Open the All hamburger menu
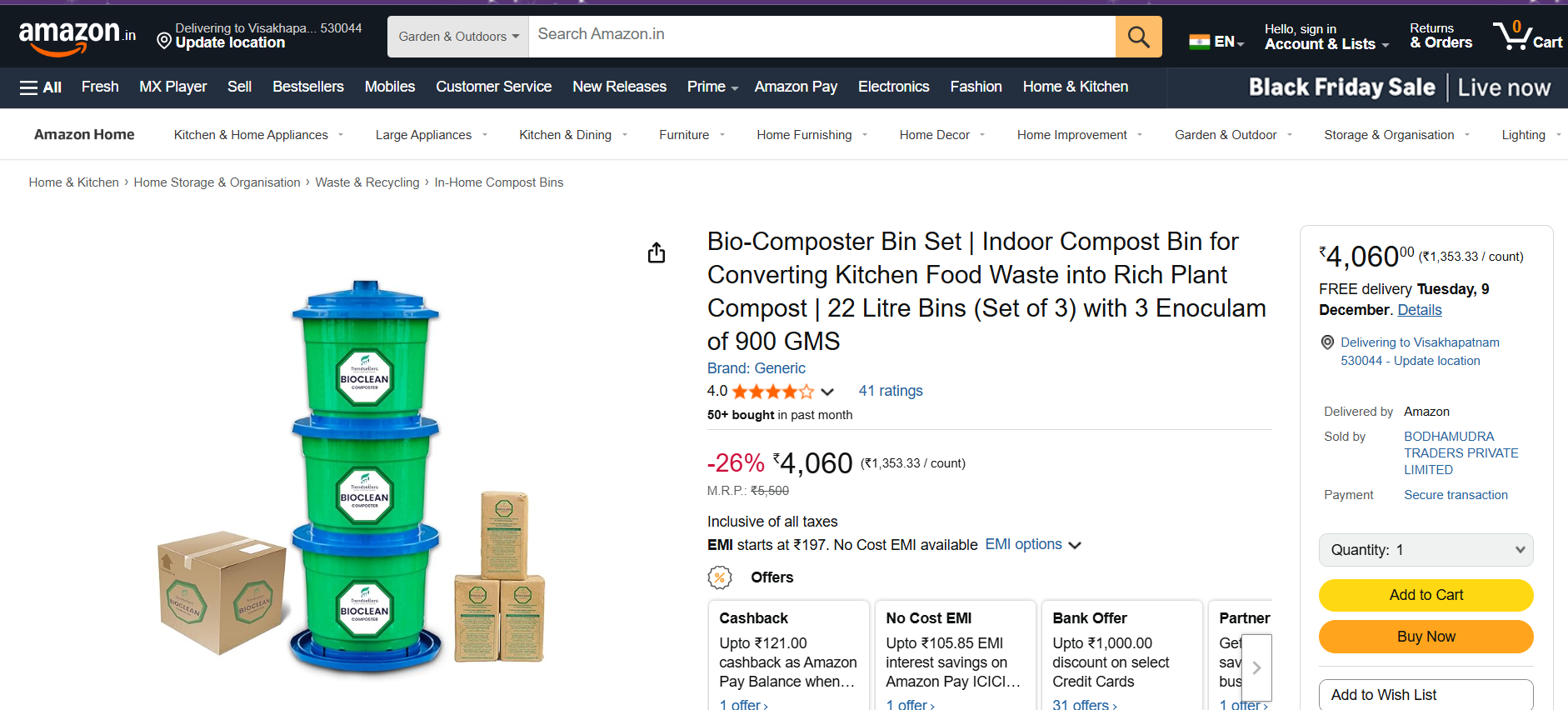 [x=39, y=87]
